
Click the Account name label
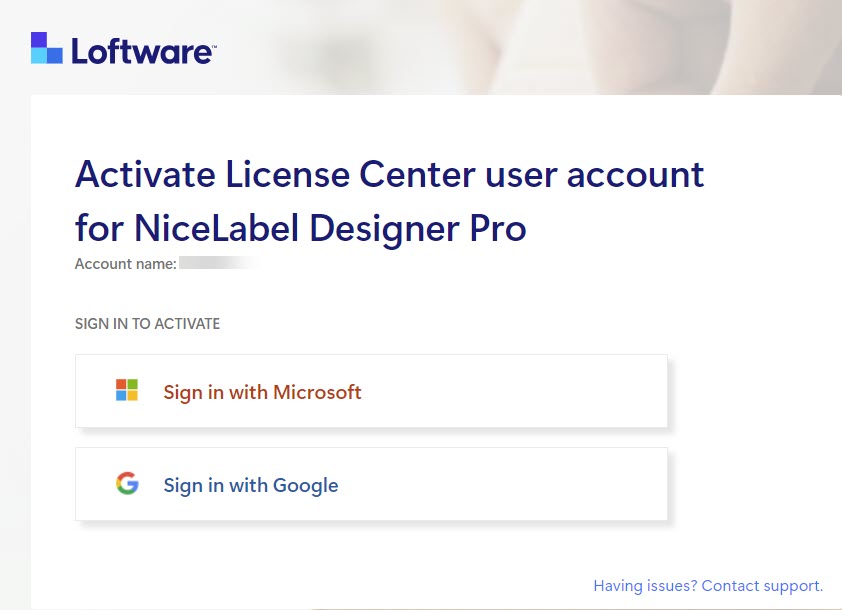click(x=126, y=264)
